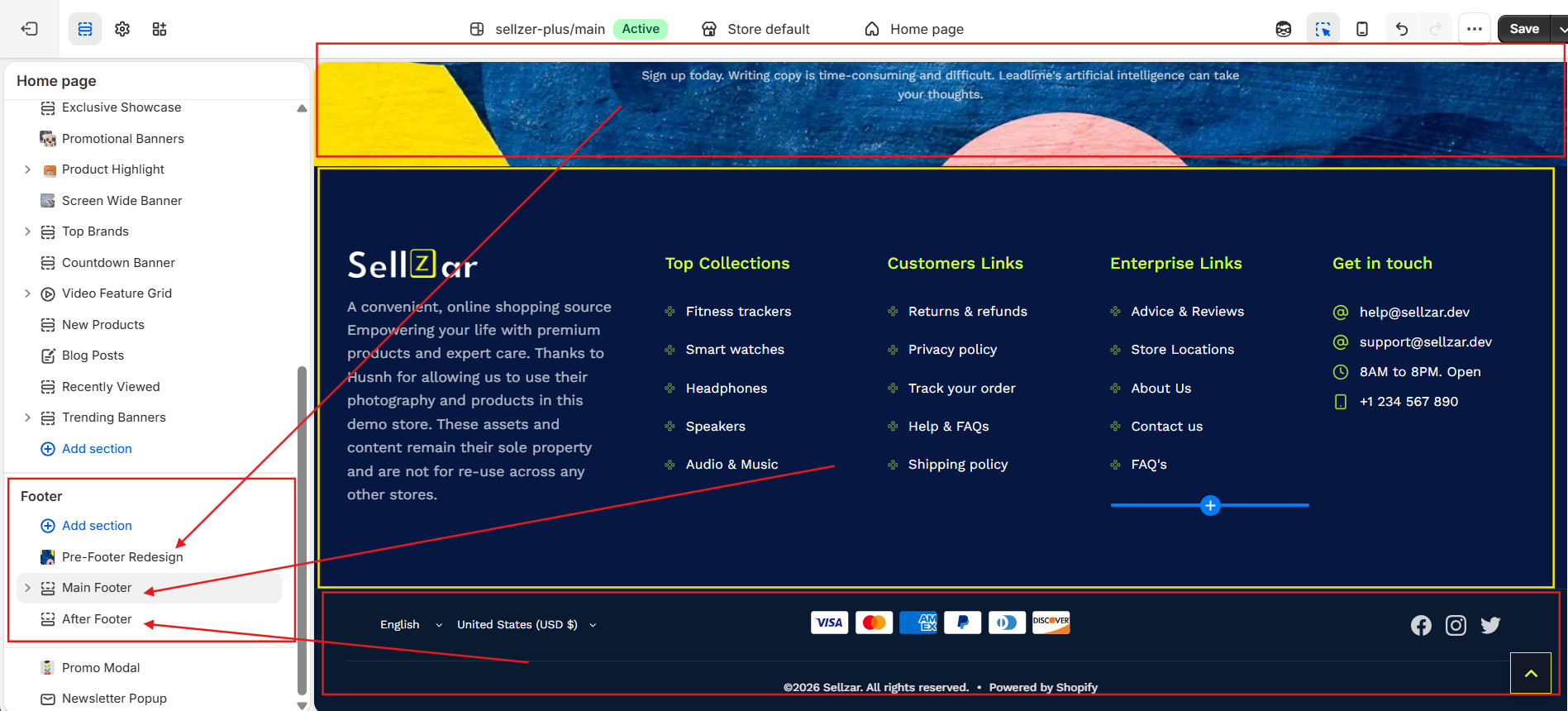Expand the Top Brands section
This screenshot has width=1568, height=711.
[27, 231]
